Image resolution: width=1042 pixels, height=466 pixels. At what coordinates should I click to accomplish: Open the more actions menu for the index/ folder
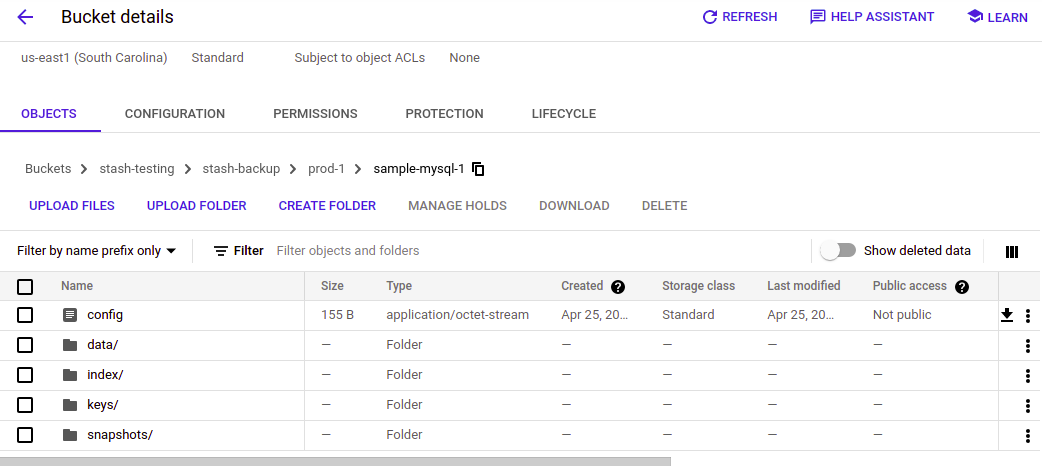pos(1028,376)
